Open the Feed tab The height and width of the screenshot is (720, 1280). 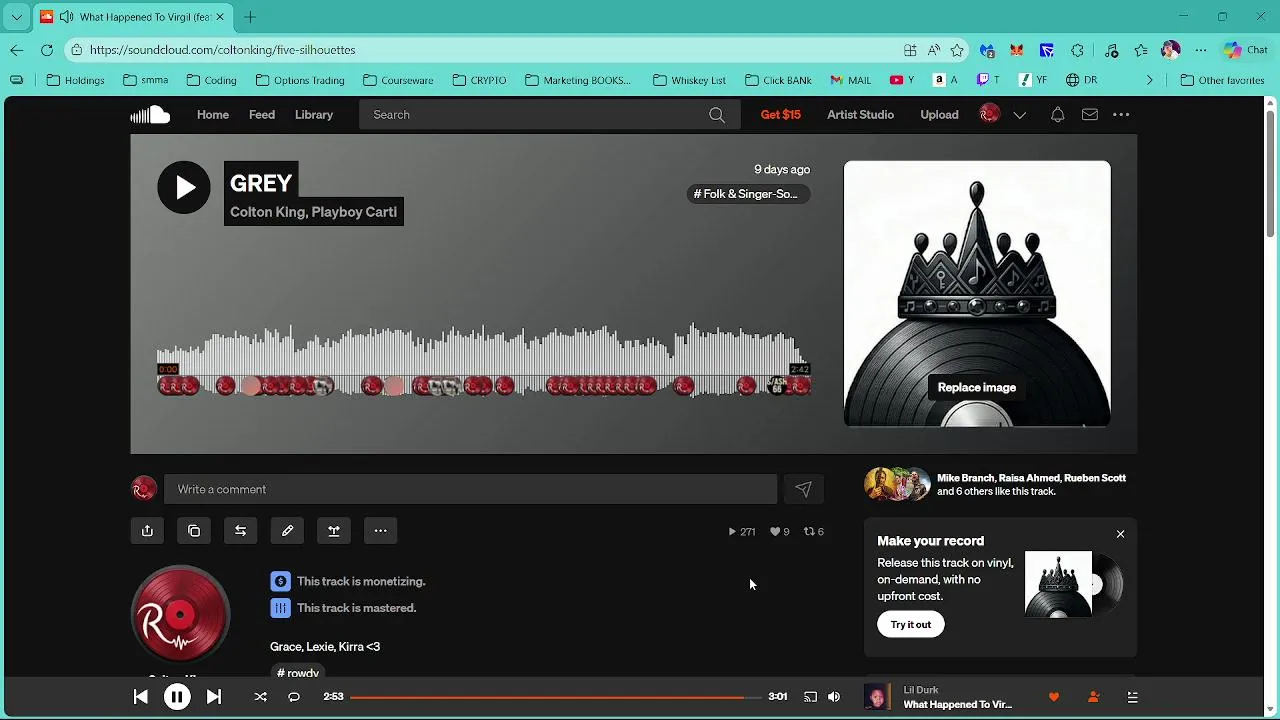tap(262, 115)
